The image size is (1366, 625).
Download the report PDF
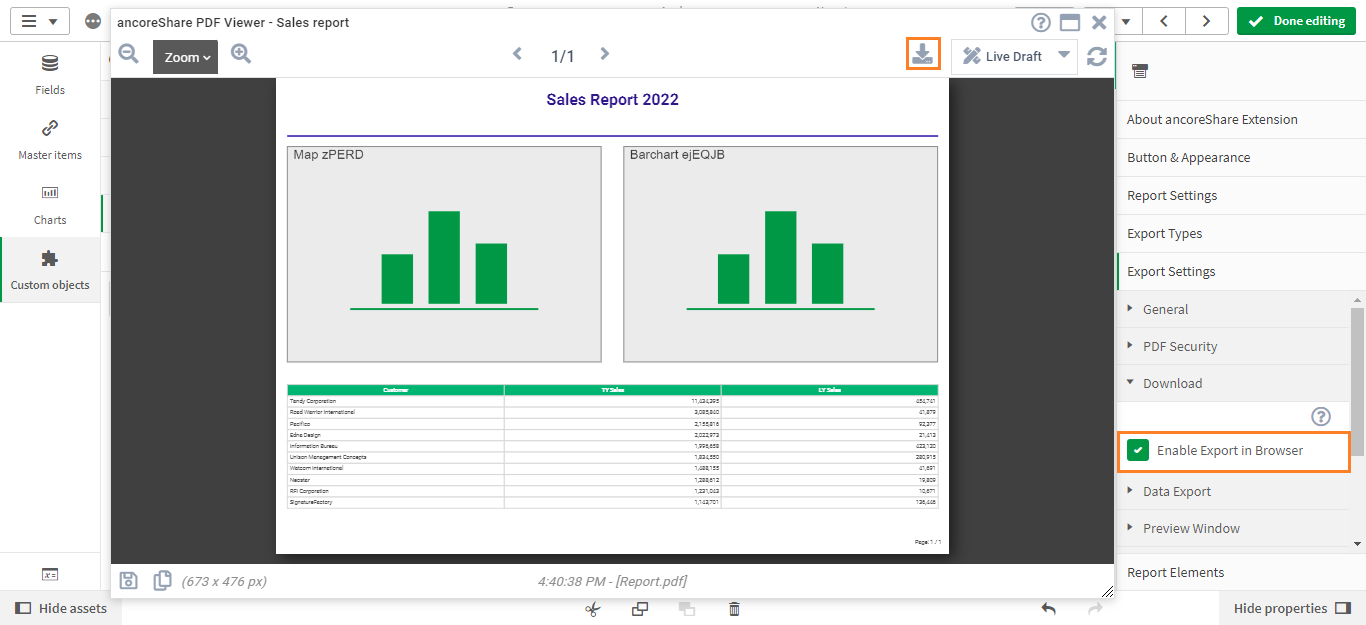tap(923, 54)
